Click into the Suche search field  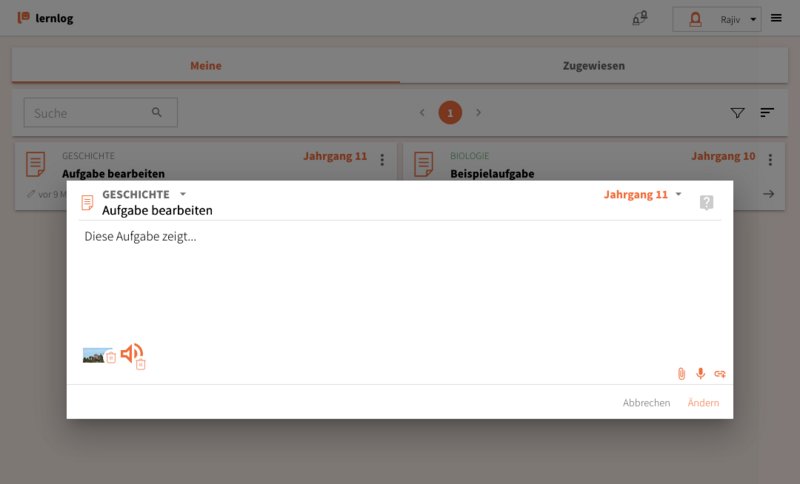click(90, 113)
